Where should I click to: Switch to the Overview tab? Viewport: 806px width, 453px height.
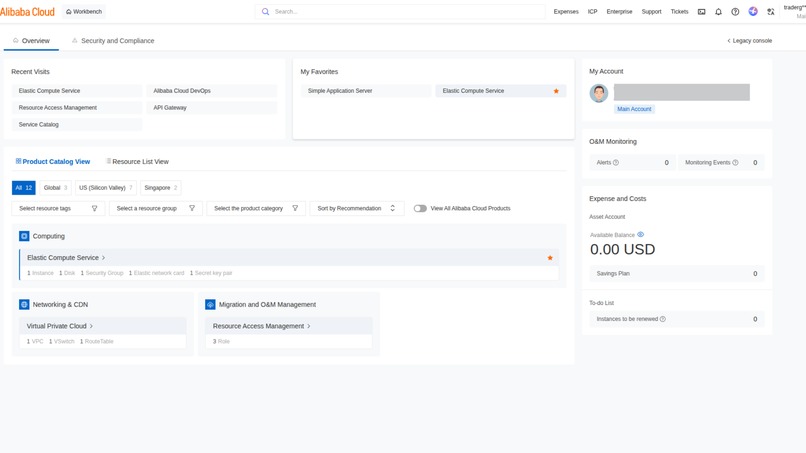click(31, 41)
